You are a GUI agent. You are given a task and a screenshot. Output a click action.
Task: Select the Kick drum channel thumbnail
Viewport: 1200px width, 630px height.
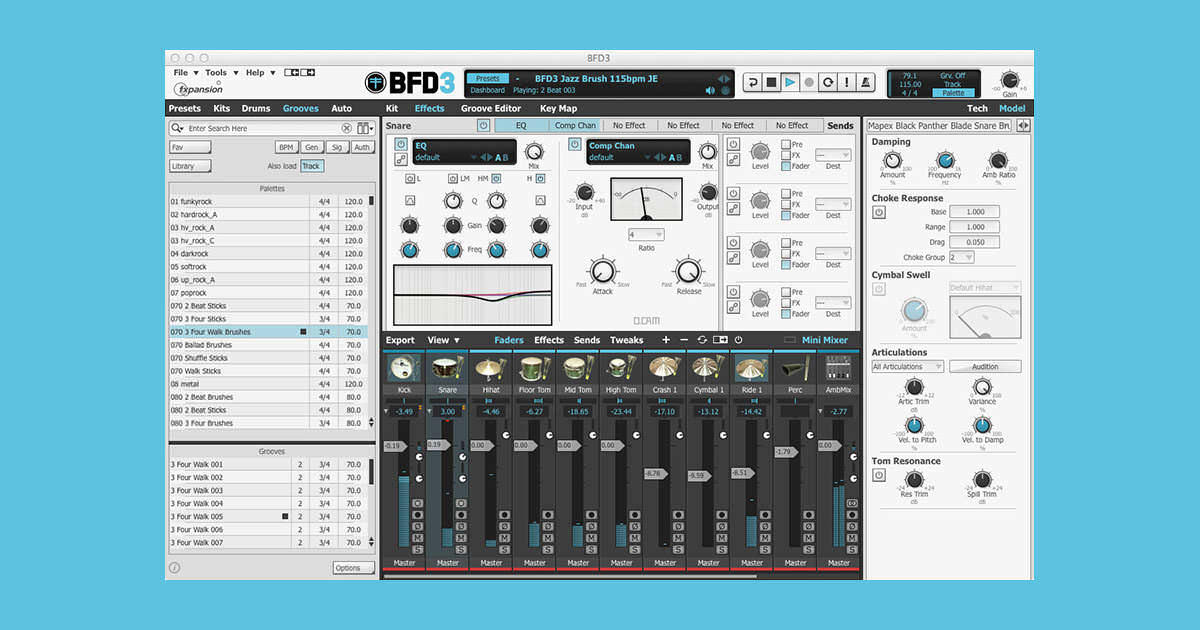[x=403, y=369]
